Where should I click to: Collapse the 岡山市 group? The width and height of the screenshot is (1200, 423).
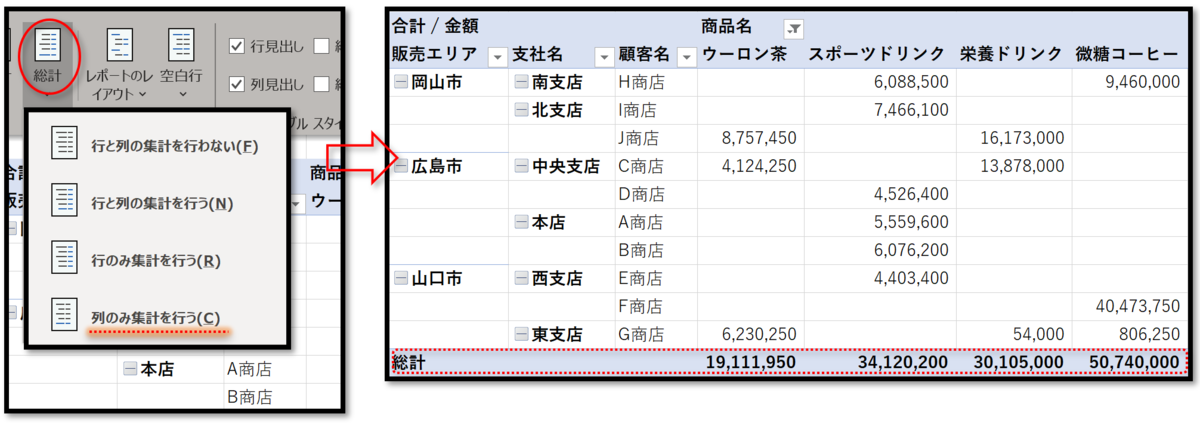[x=400, y=83]
